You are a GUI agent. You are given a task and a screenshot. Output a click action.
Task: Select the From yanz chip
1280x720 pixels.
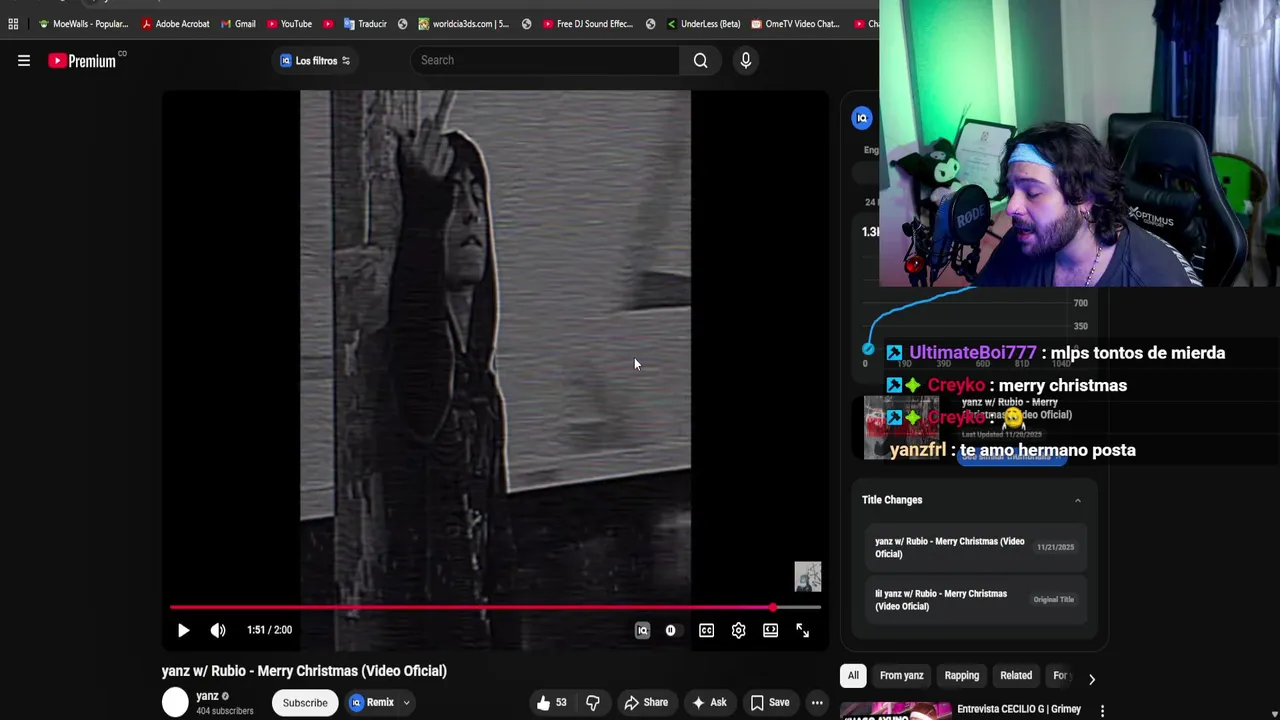901,676
